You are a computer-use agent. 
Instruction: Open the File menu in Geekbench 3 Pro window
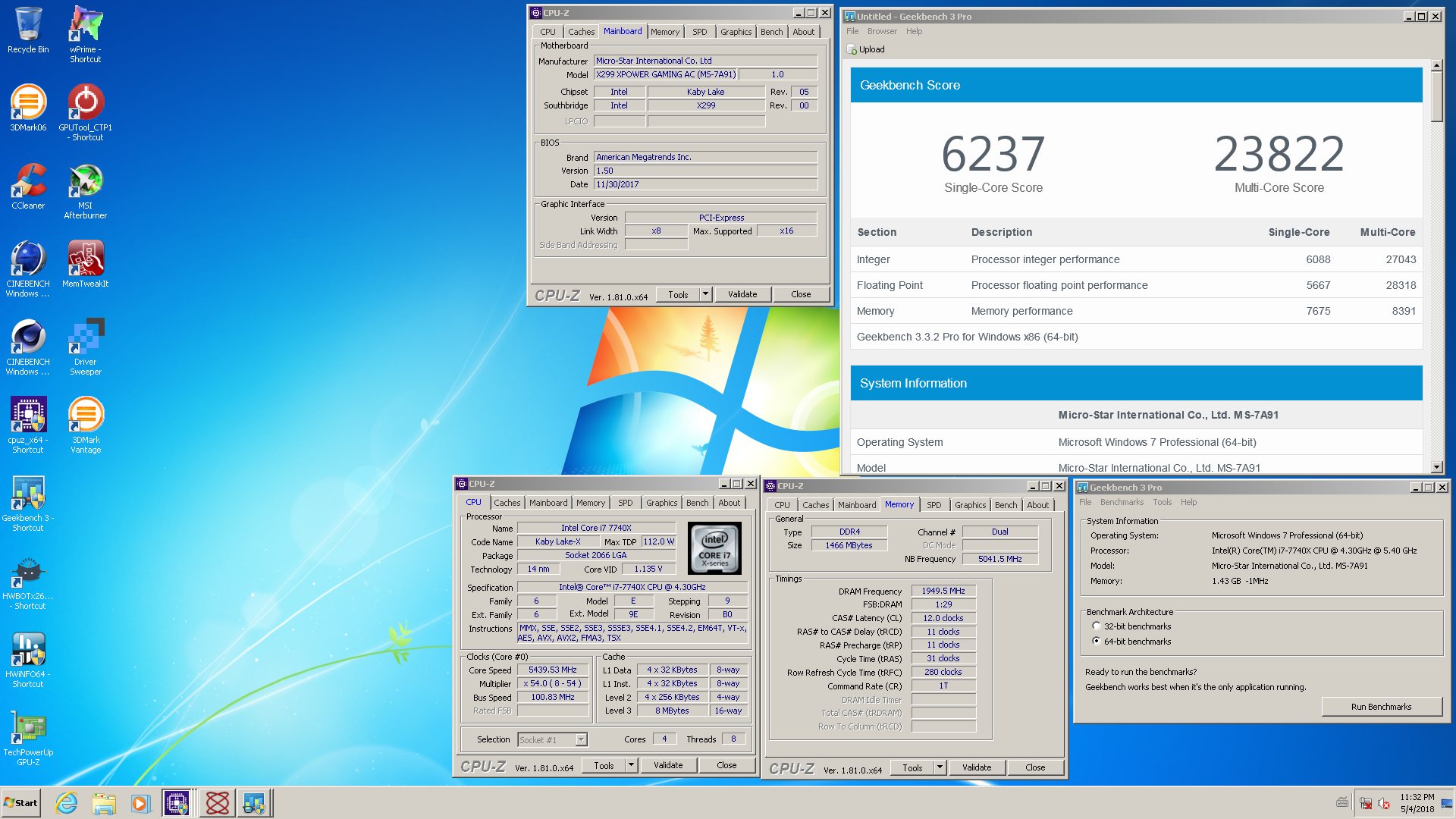click(1085, 502)
